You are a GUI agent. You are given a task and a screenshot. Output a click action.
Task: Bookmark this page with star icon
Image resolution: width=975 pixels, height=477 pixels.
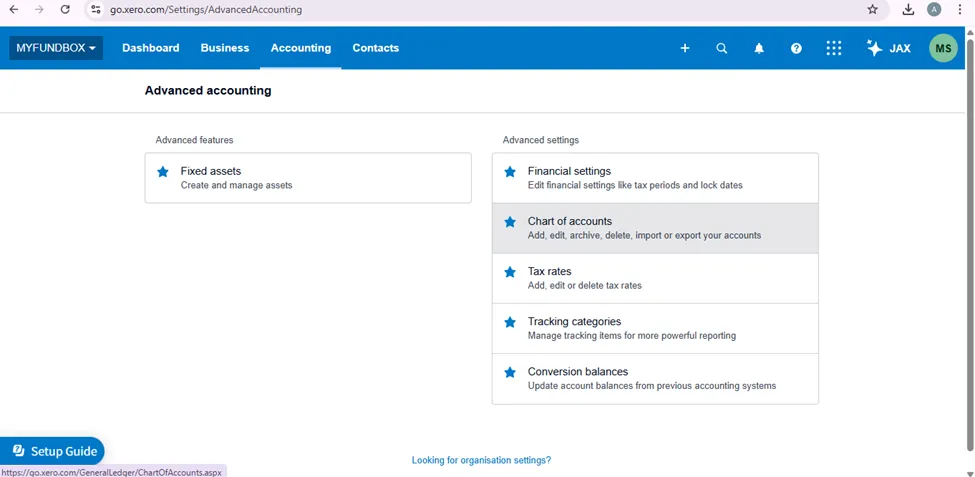[872, 9]
